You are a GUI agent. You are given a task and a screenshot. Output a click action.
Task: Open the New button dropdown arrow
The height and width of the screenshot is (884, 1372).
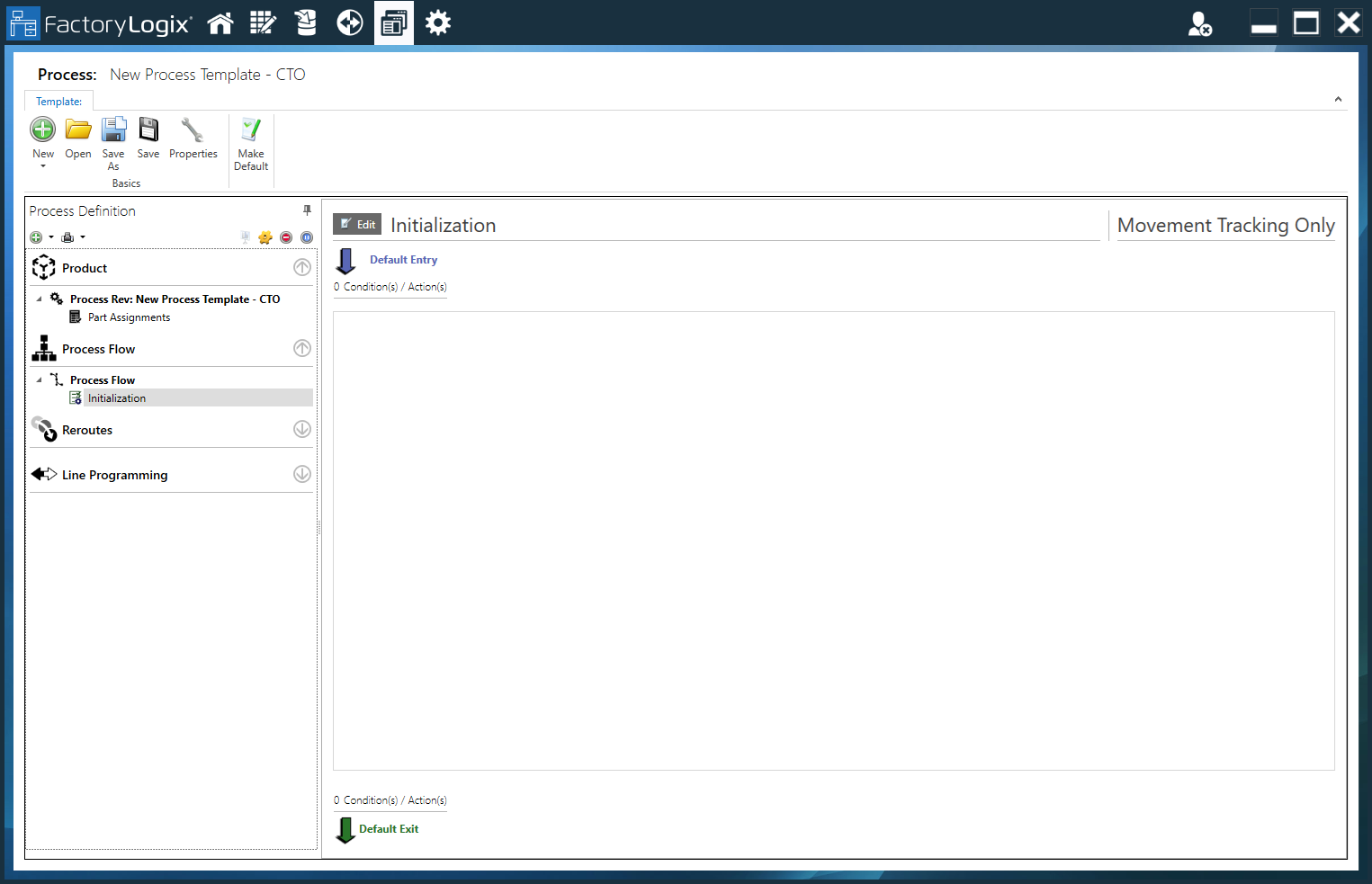42,165
